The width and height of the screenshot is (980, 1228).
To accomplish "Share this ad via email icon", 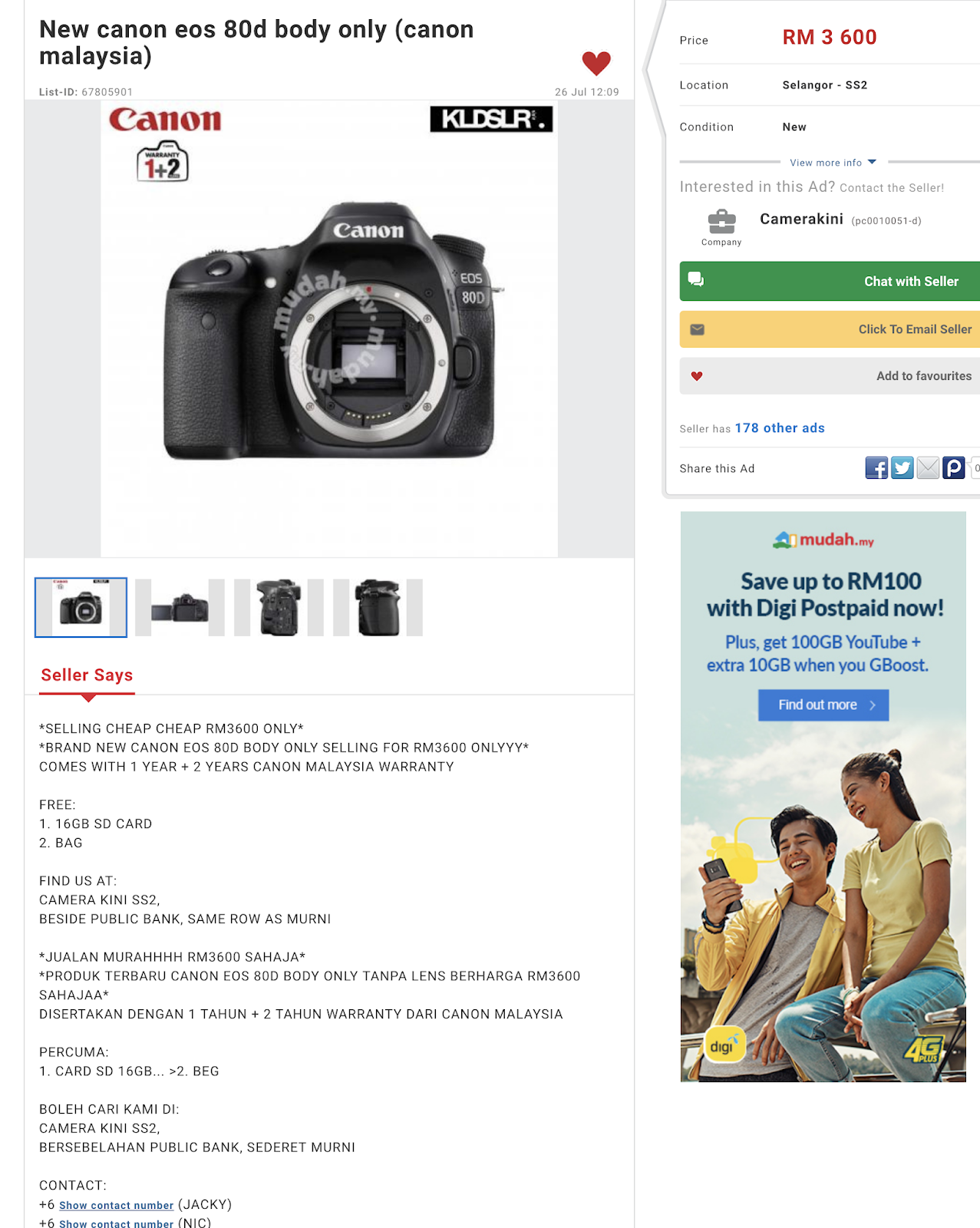I will pos(928,467).
